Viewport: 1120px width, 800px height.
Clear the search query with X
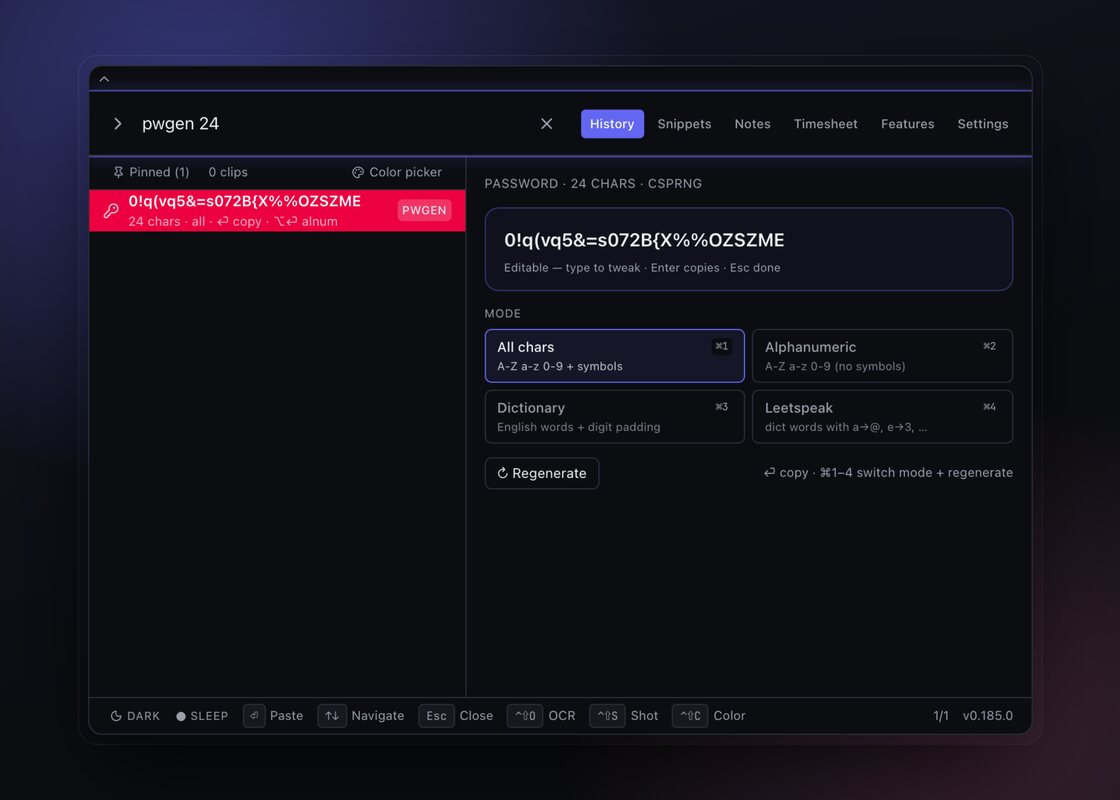[x=546, y=124]
